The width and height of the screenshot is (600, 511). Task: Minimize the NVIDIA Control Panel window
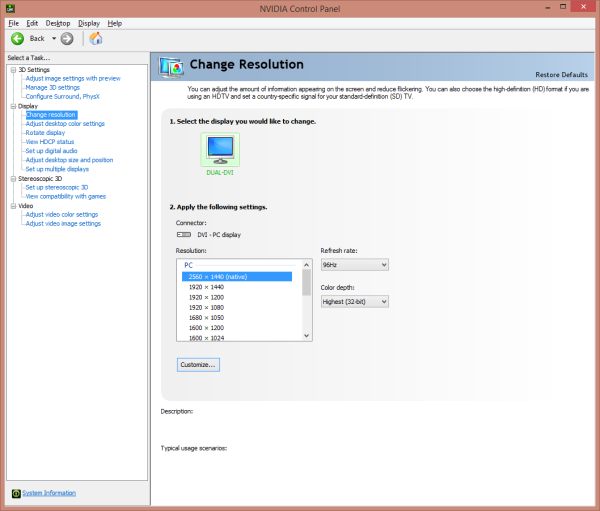(x=548, y=7)
